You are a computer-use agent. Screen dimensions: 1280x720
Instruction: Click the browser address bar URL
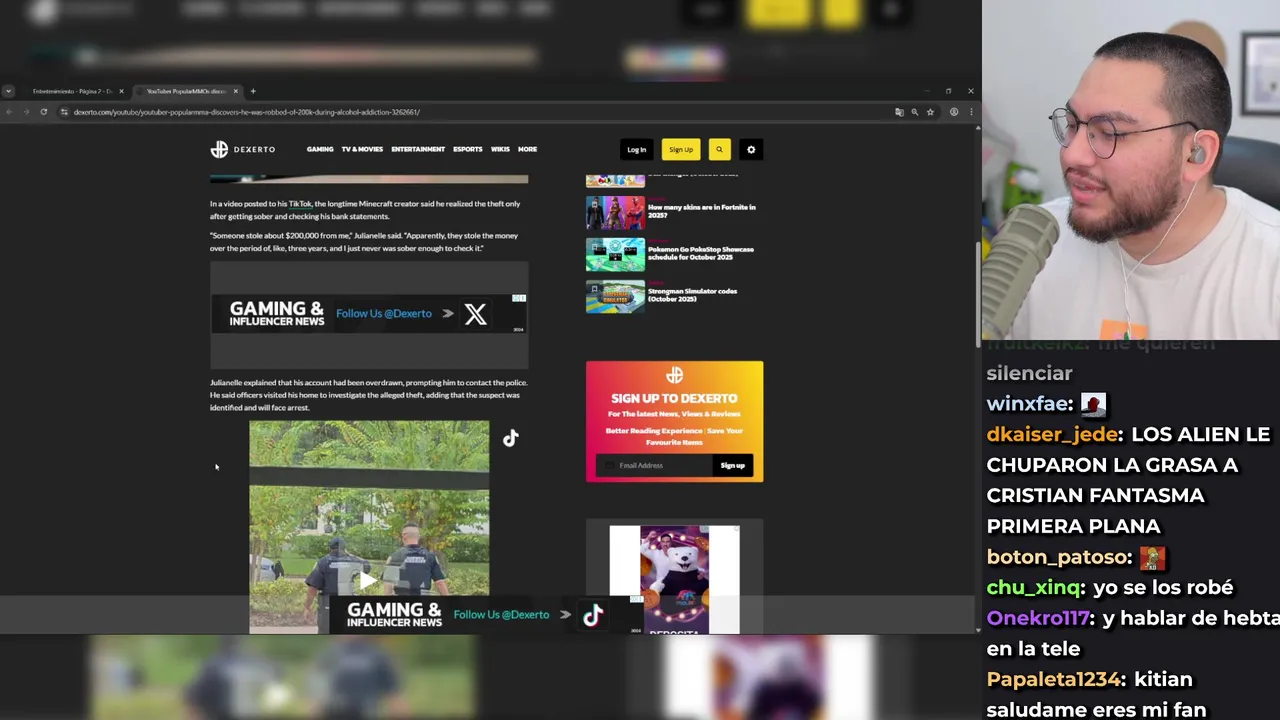[x=246, y=112]
